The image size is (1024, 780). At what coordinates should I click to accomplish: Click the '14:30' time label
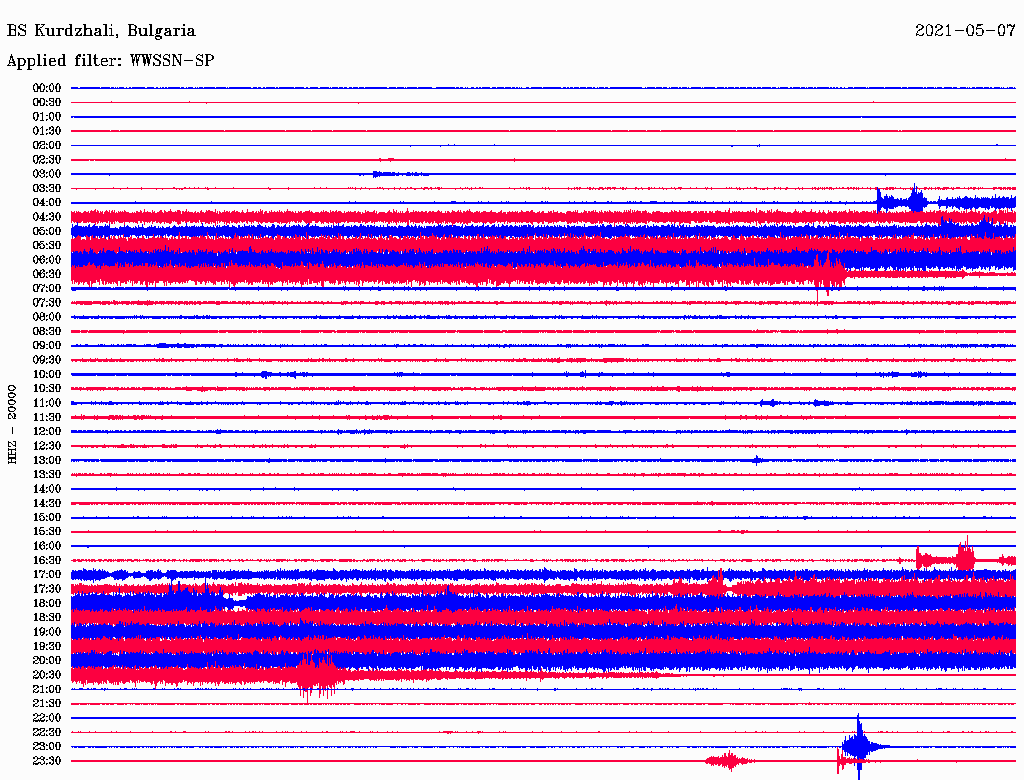[x=47, y=503]
